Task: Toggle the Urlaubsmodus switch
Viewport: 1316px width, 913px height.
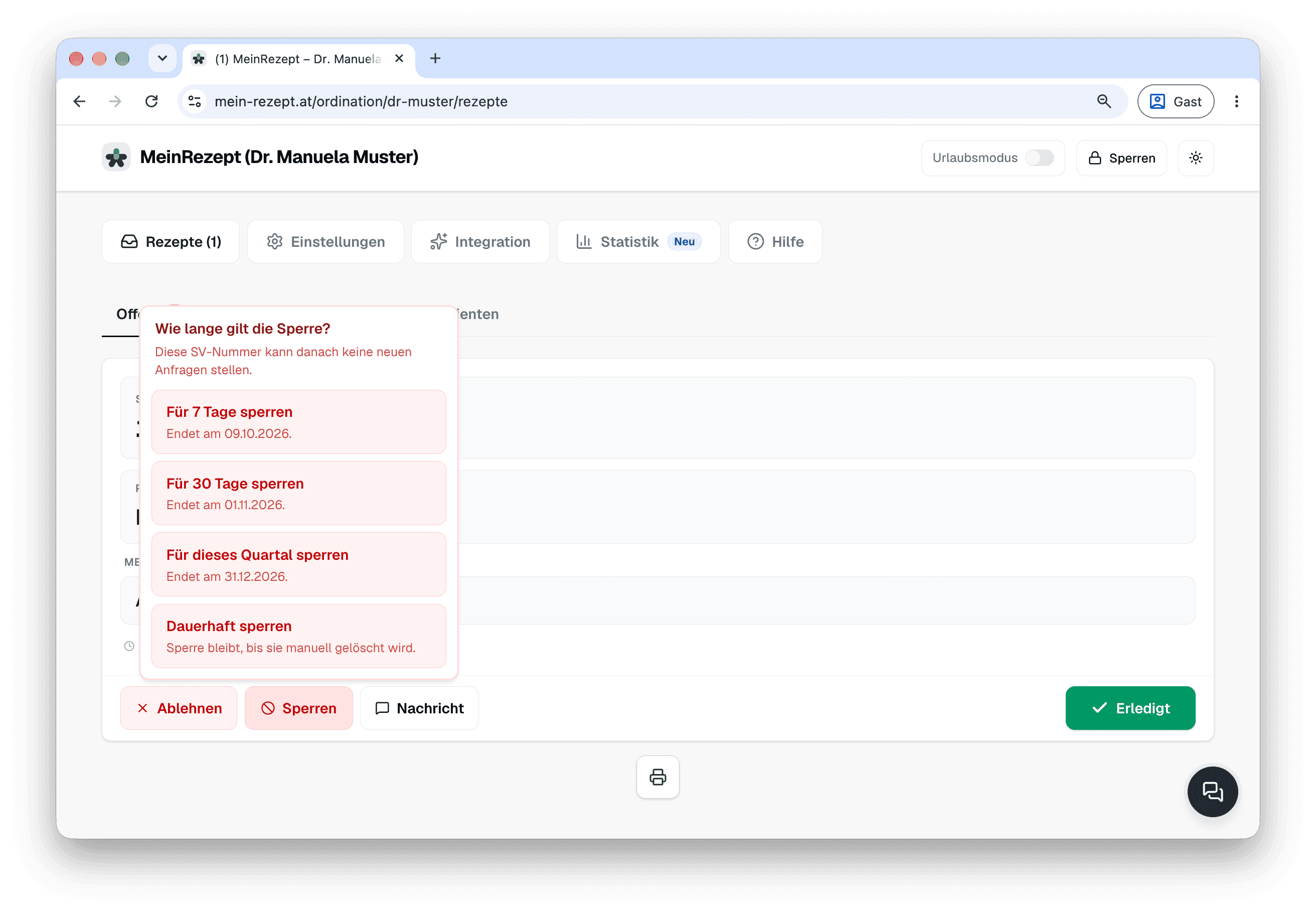Action: (1039, 158)
